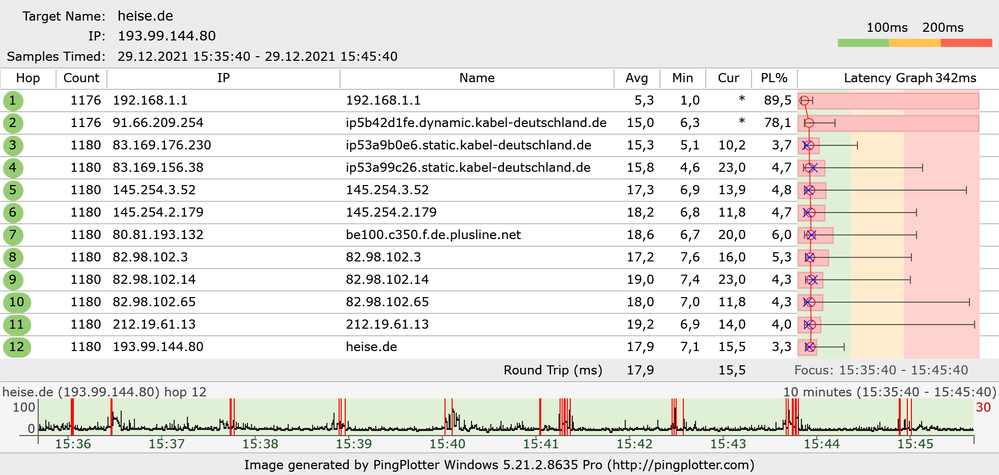Image resolution: width=999 pixels, height=475 pixels.
Task: Click the Cur column header
Action: point(728,78)
